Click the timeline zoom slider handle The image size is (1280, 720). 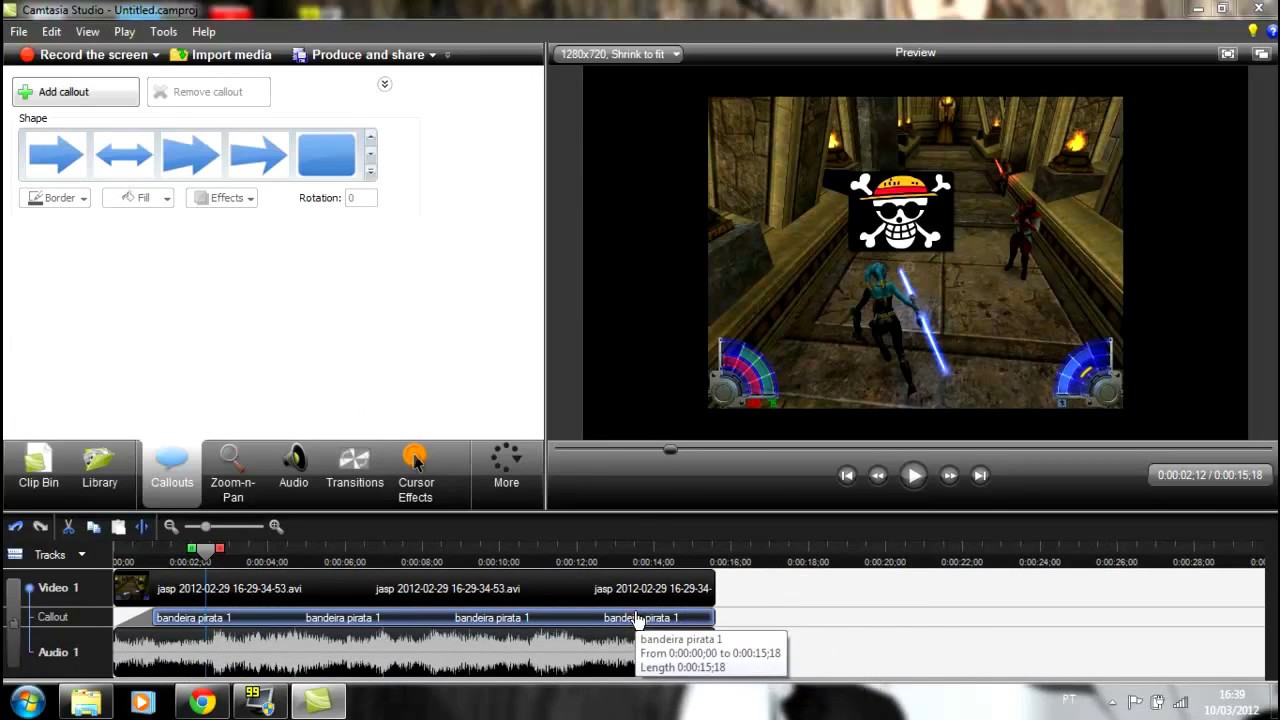205,527
